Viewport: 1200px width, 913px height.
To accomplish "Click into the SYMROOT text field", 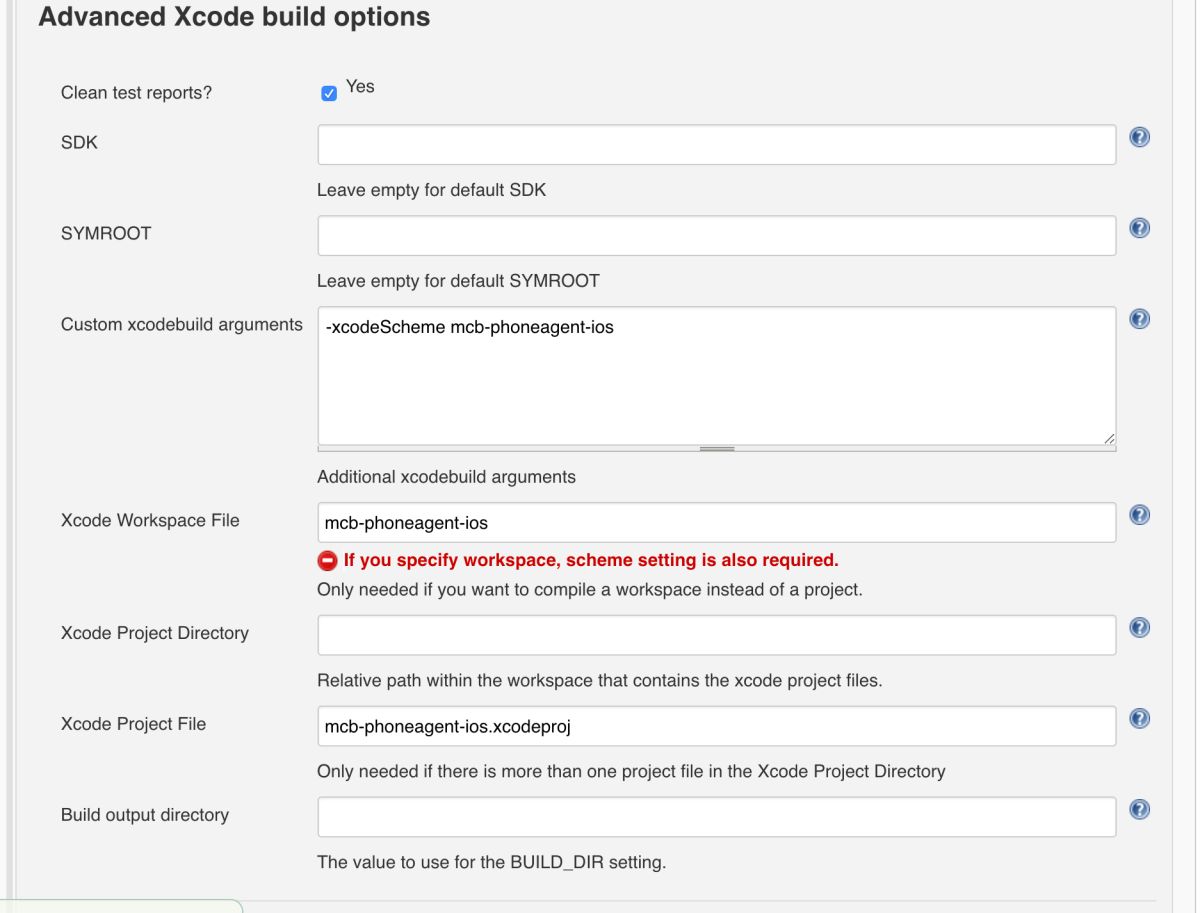I will [x=716, y=235].
